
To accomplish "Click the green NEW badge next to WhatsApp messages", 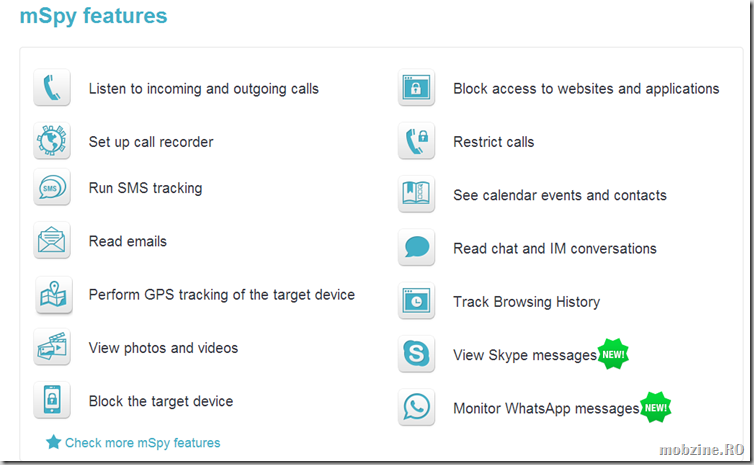I will tap(655, 407).
